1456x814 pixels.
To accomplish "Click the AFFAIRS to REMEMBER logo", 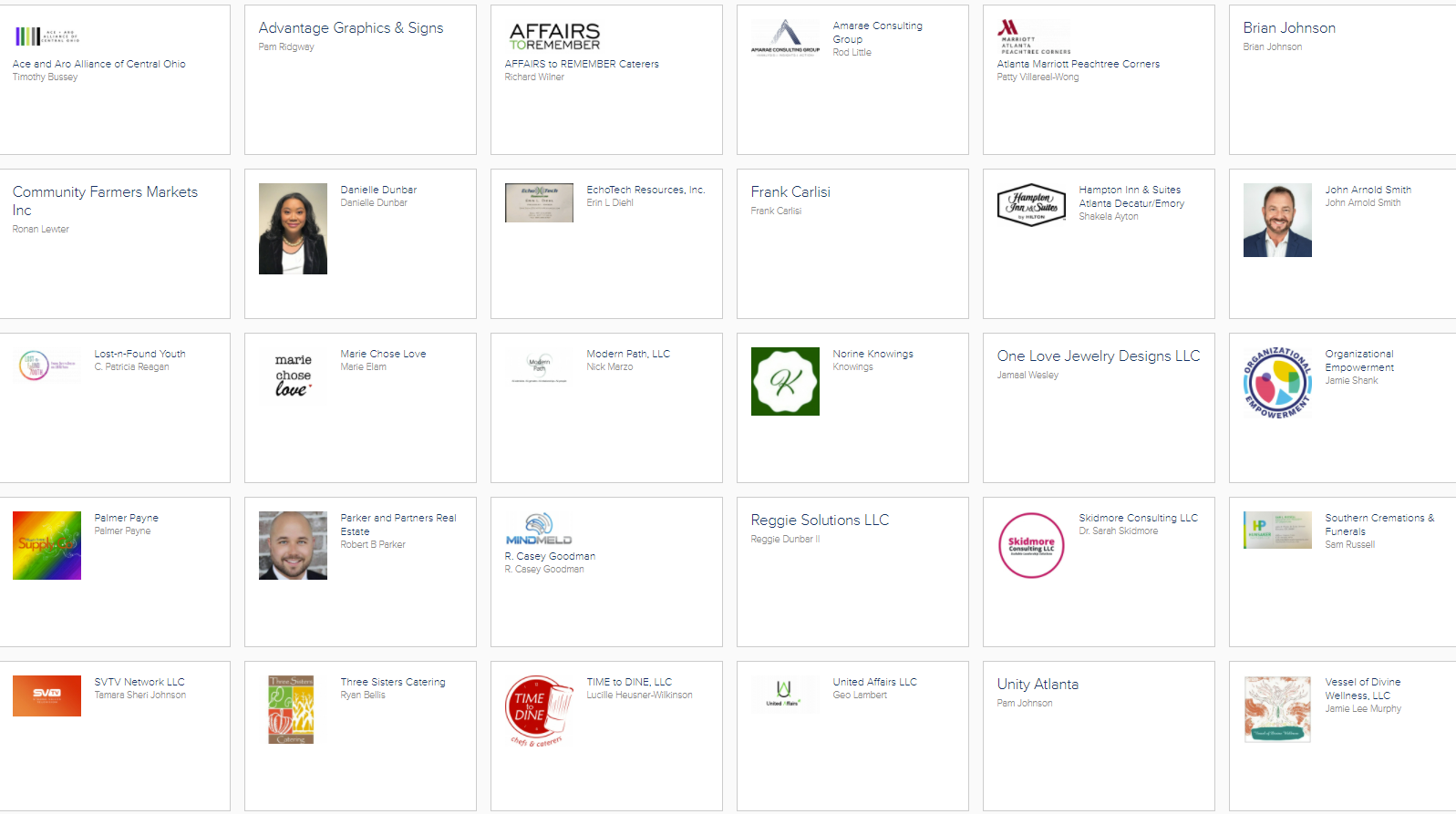I will (554, 36).
